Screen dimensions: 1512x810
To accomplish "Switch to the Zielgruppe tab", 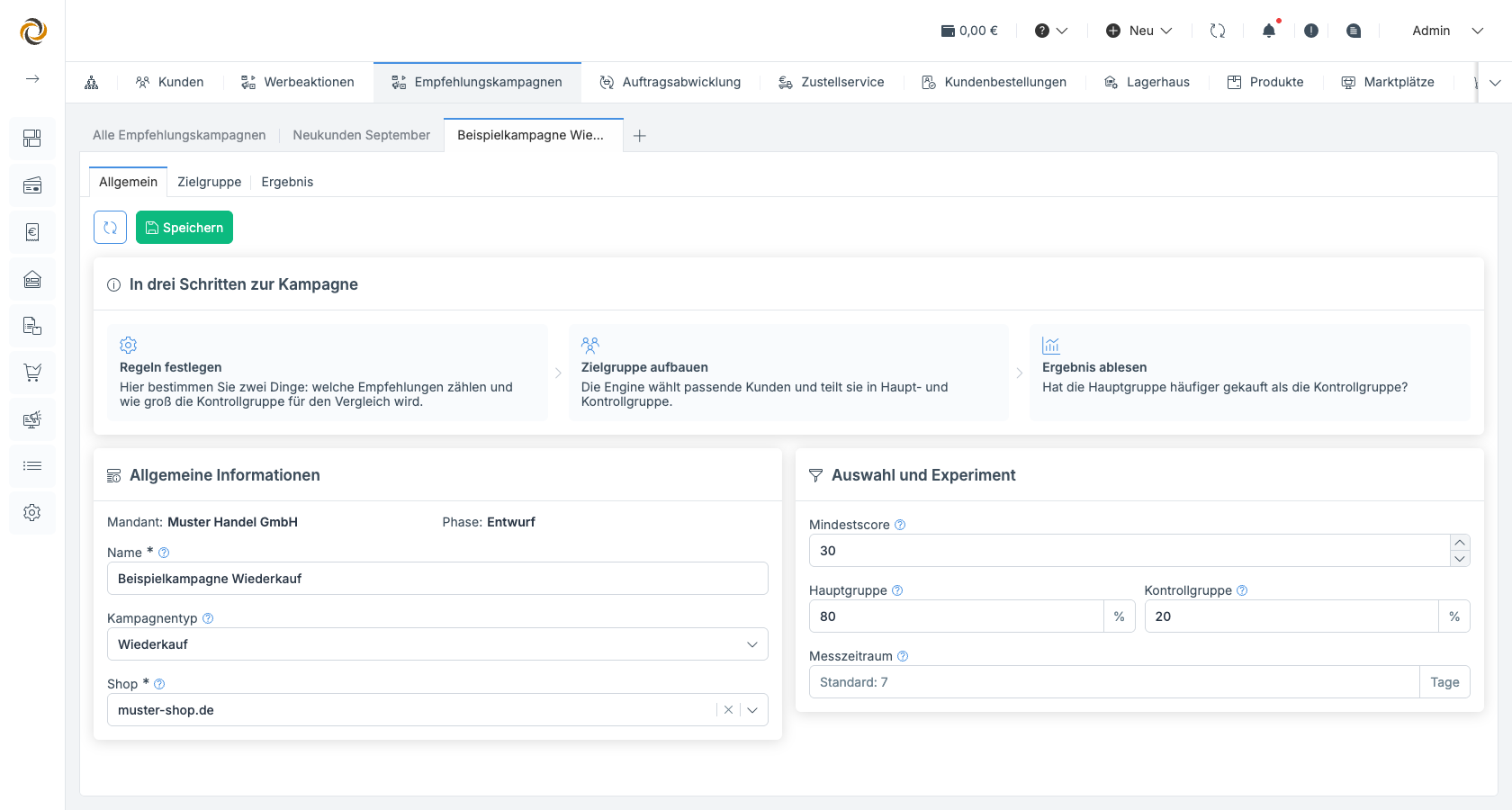I will click(x=210, y=182).
